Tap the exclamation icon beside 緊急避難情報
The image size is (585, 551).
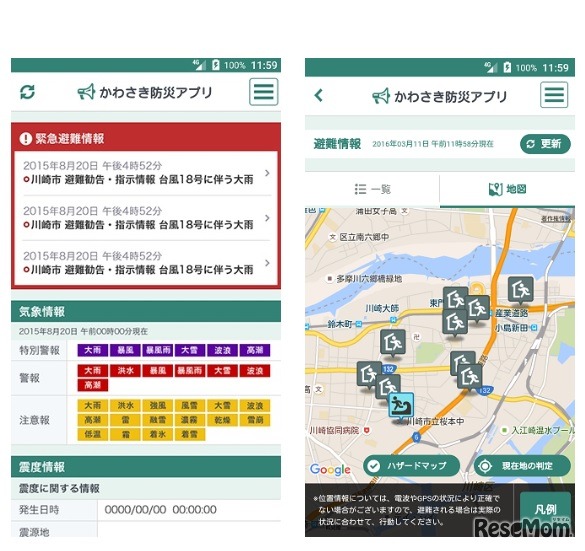25,139
